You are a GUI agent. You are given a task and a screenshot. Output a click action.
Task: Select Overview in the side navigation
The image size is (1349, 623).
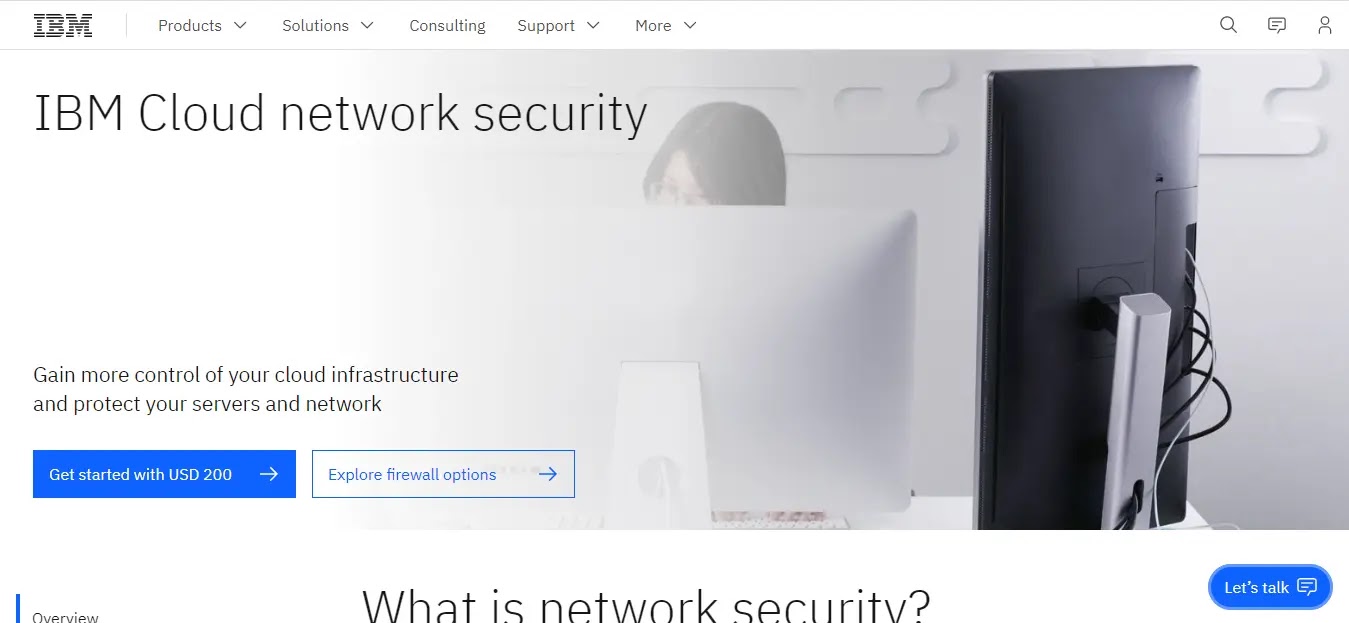(65, 617)
